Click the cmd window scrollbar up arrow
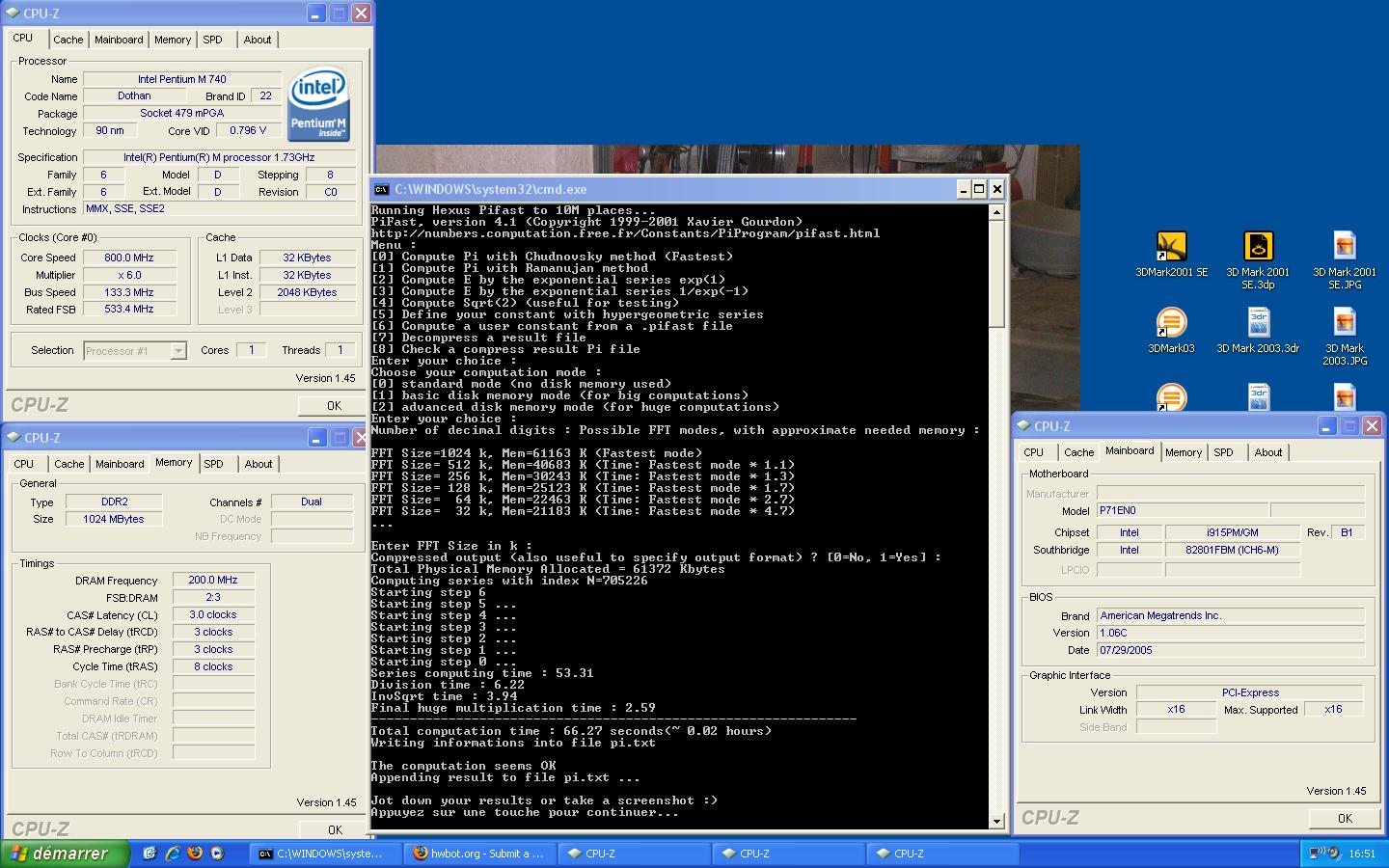Image resolution: width=1389 pixels, height=868 pixels. [x=996, y=211]
